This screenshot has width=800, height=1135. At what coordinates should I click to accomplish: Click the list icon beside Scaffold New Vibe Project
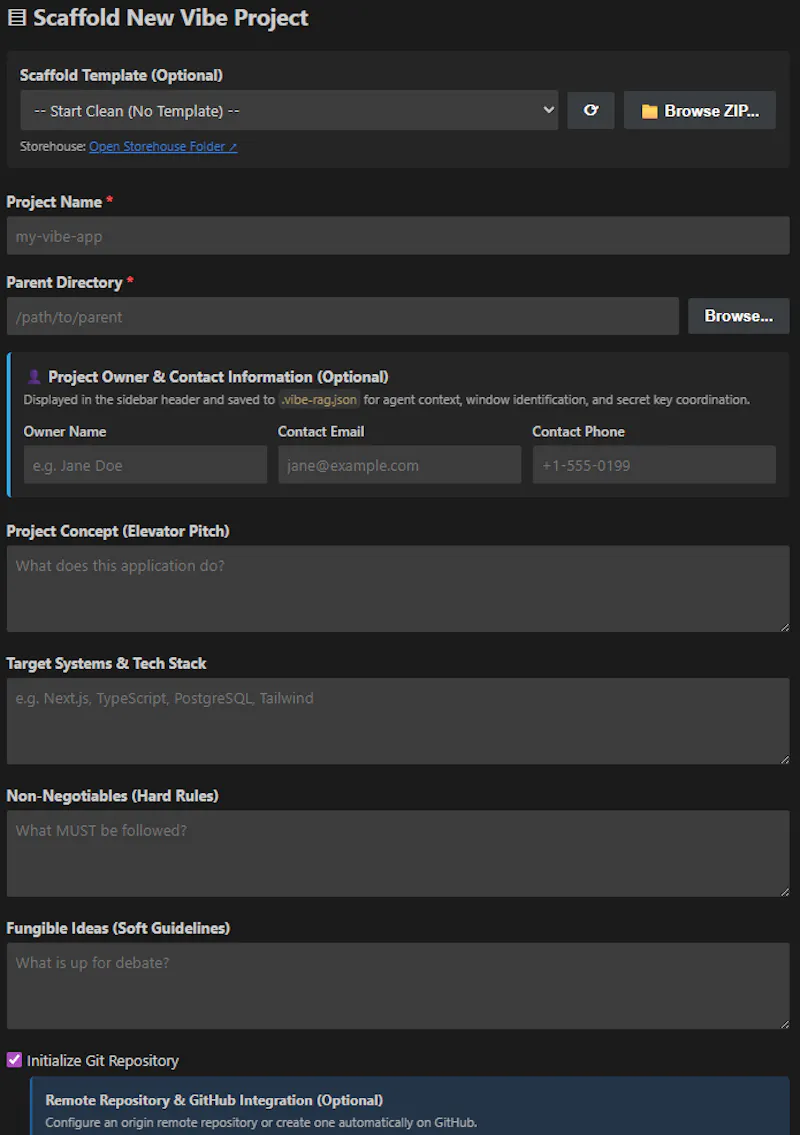[16, 17]
